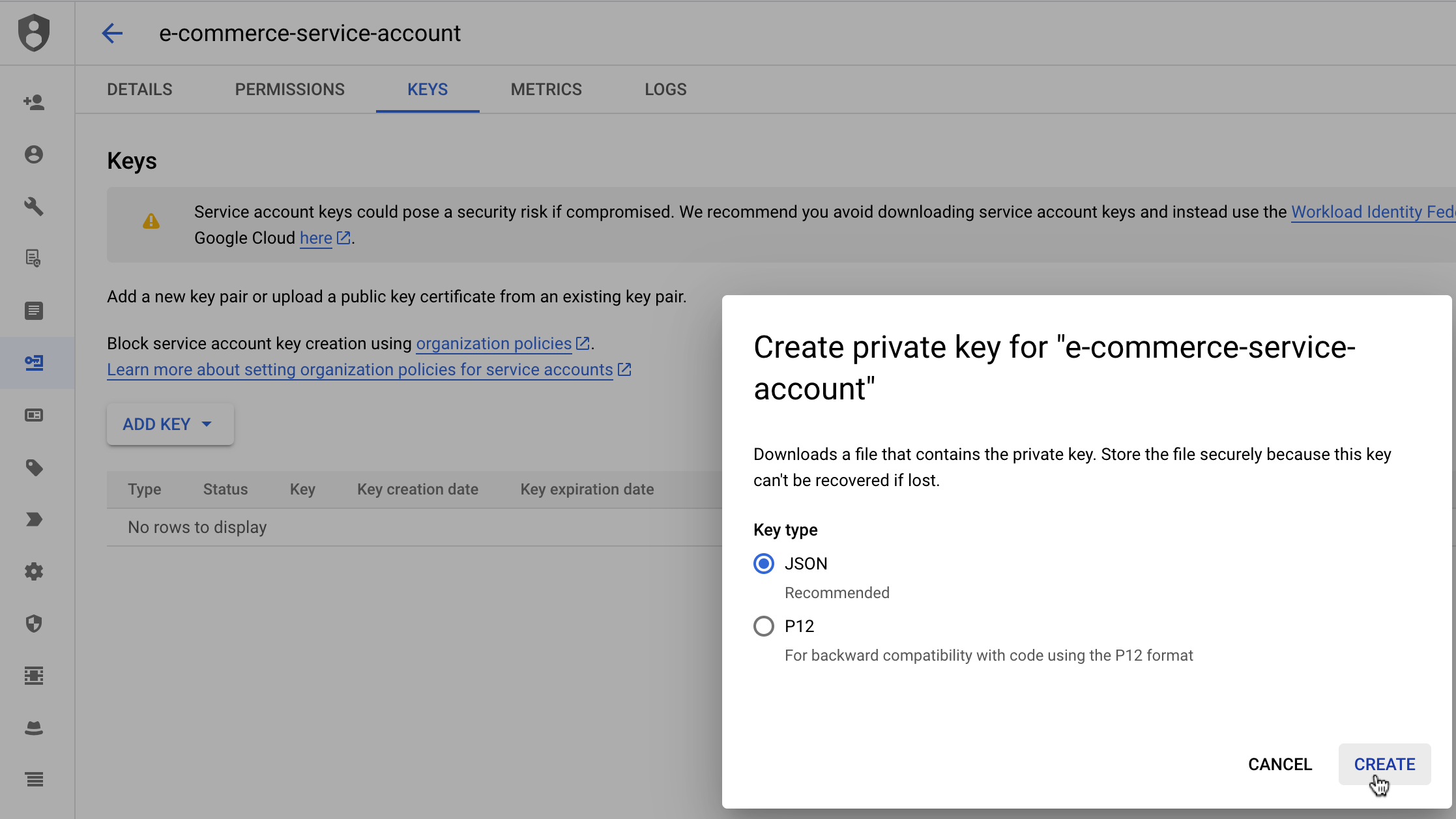Click CREATE to generate the key
The height and width of the screenshot is (819, 1456).
(x=1384, y=764)
